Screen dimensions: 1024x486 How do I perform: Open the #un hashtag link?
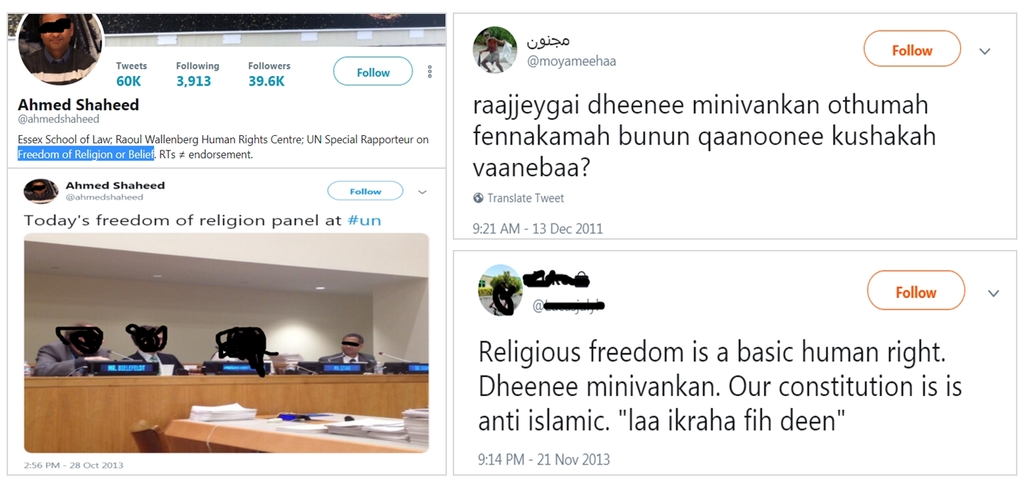tap(364, 221)
